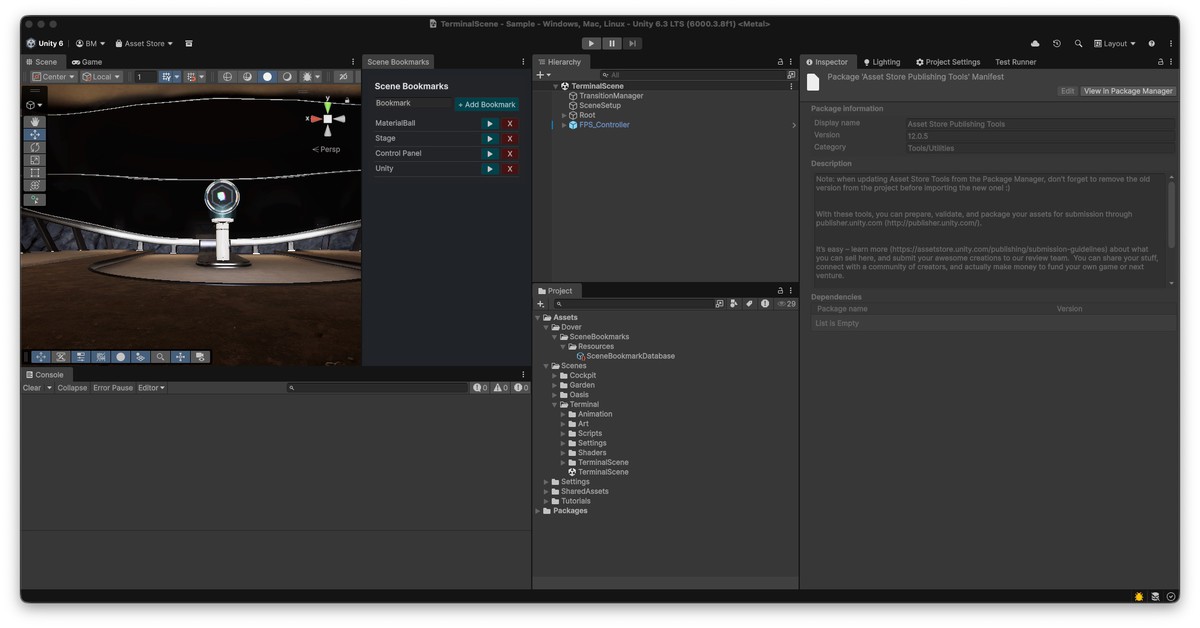Open custom editor tools button
This screenshot has height=628, width=1200.
[35, 200]
